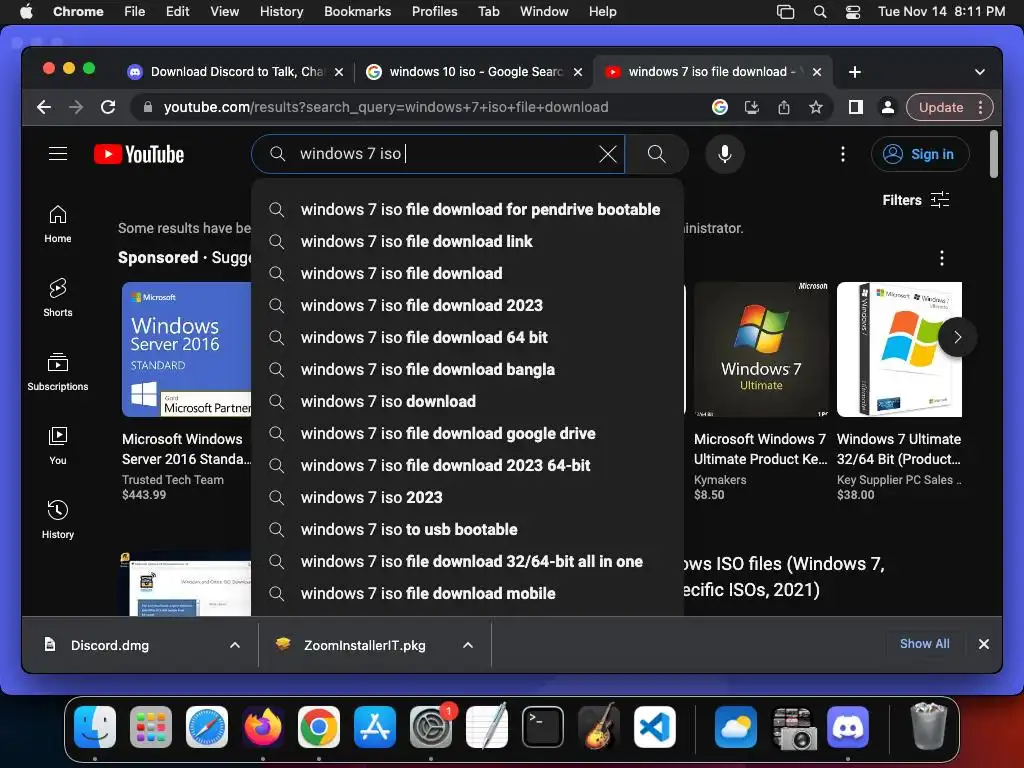Open Terminal from the Dock
Screen dimensions: 1024x768
coord(543,727)
